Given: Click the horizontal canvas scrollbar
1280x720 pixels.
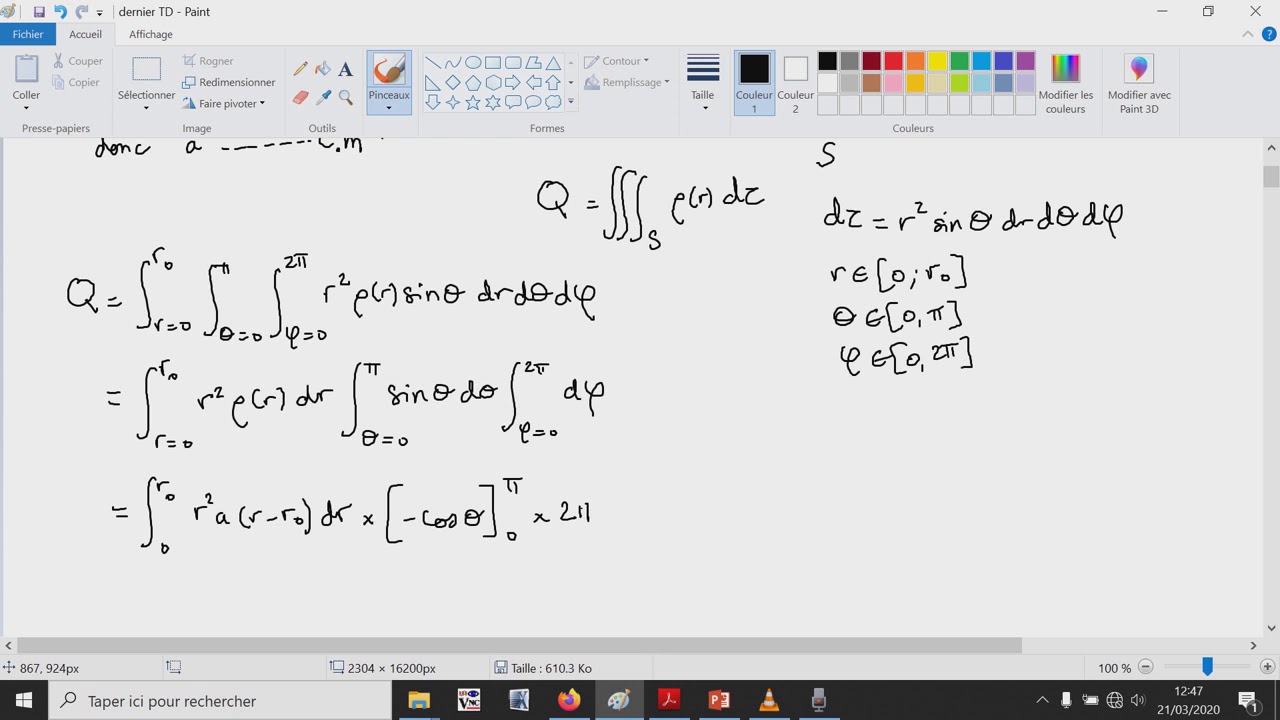Looking at the screenshot, I should pos(520,645).
